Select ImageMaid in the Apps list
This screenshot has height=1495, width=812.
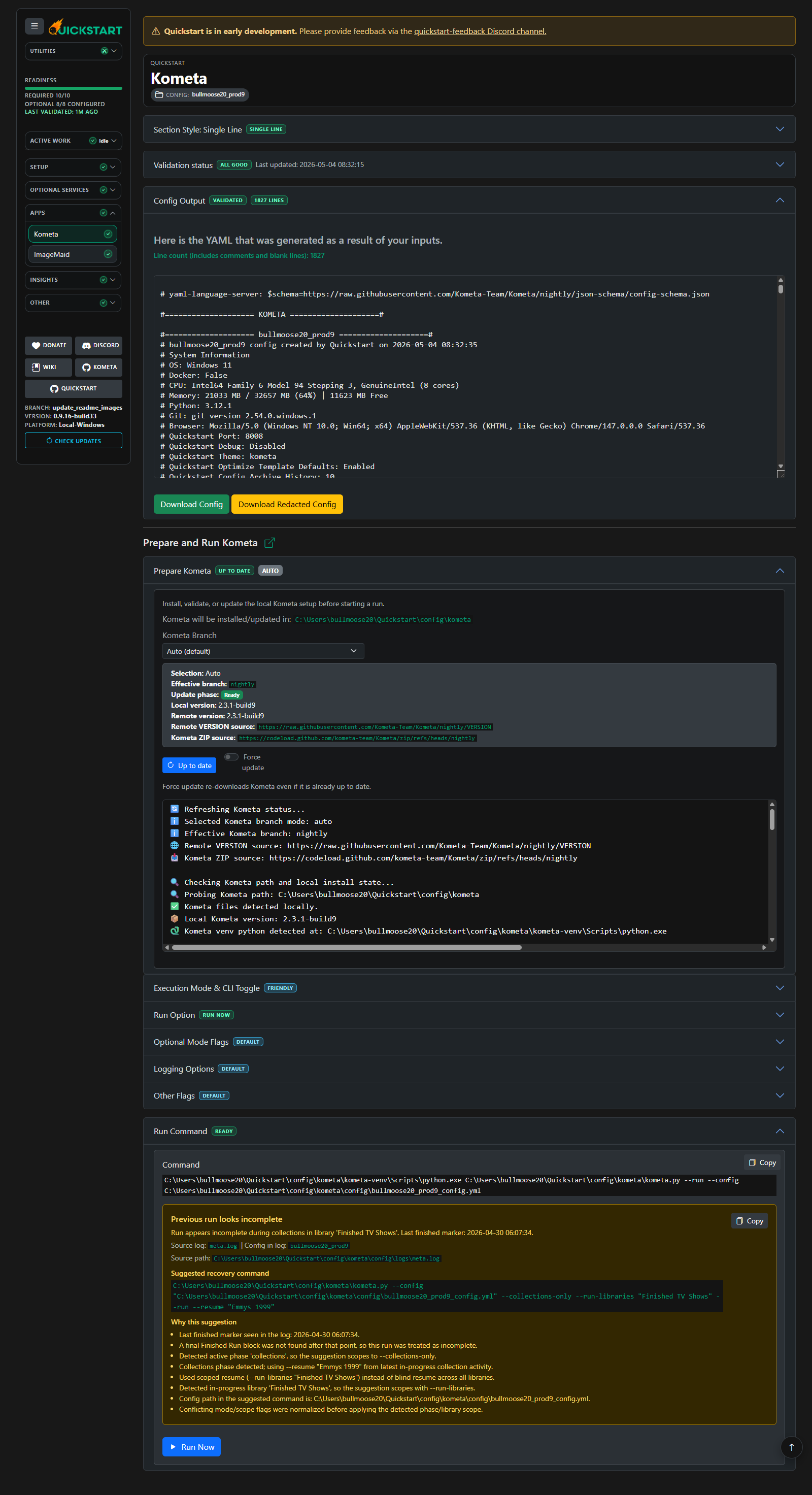click(73, 254)
